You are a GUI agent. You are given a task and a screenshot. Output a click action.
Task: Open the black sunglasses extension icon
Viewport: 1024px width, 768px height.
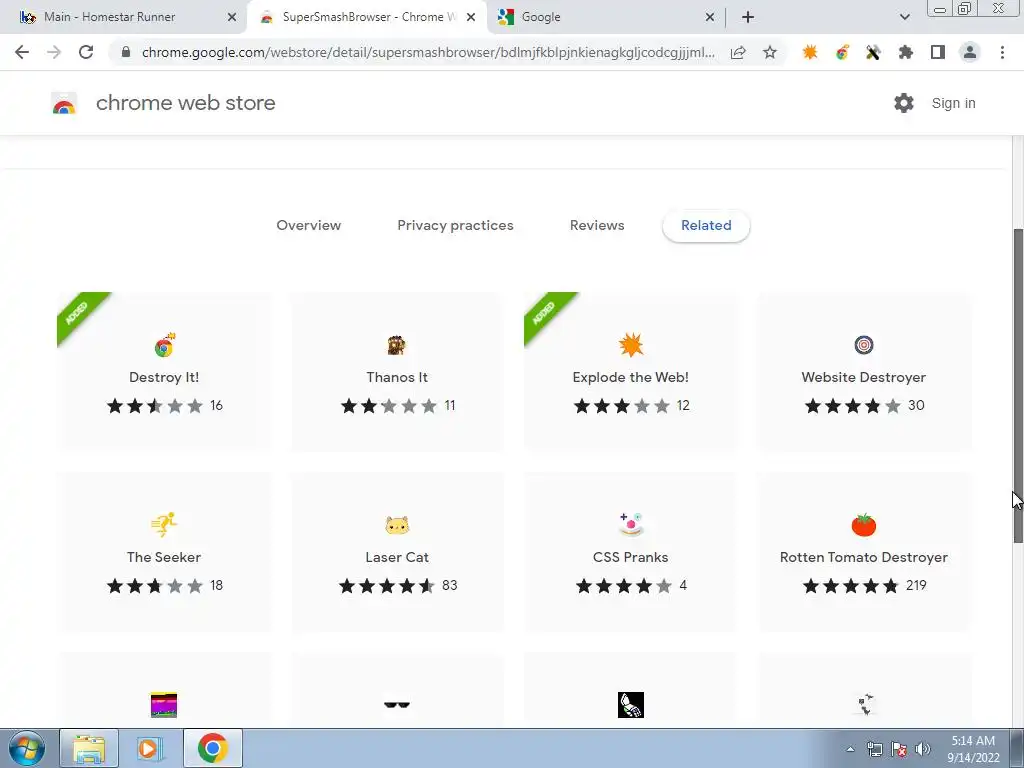coord(396,705)
